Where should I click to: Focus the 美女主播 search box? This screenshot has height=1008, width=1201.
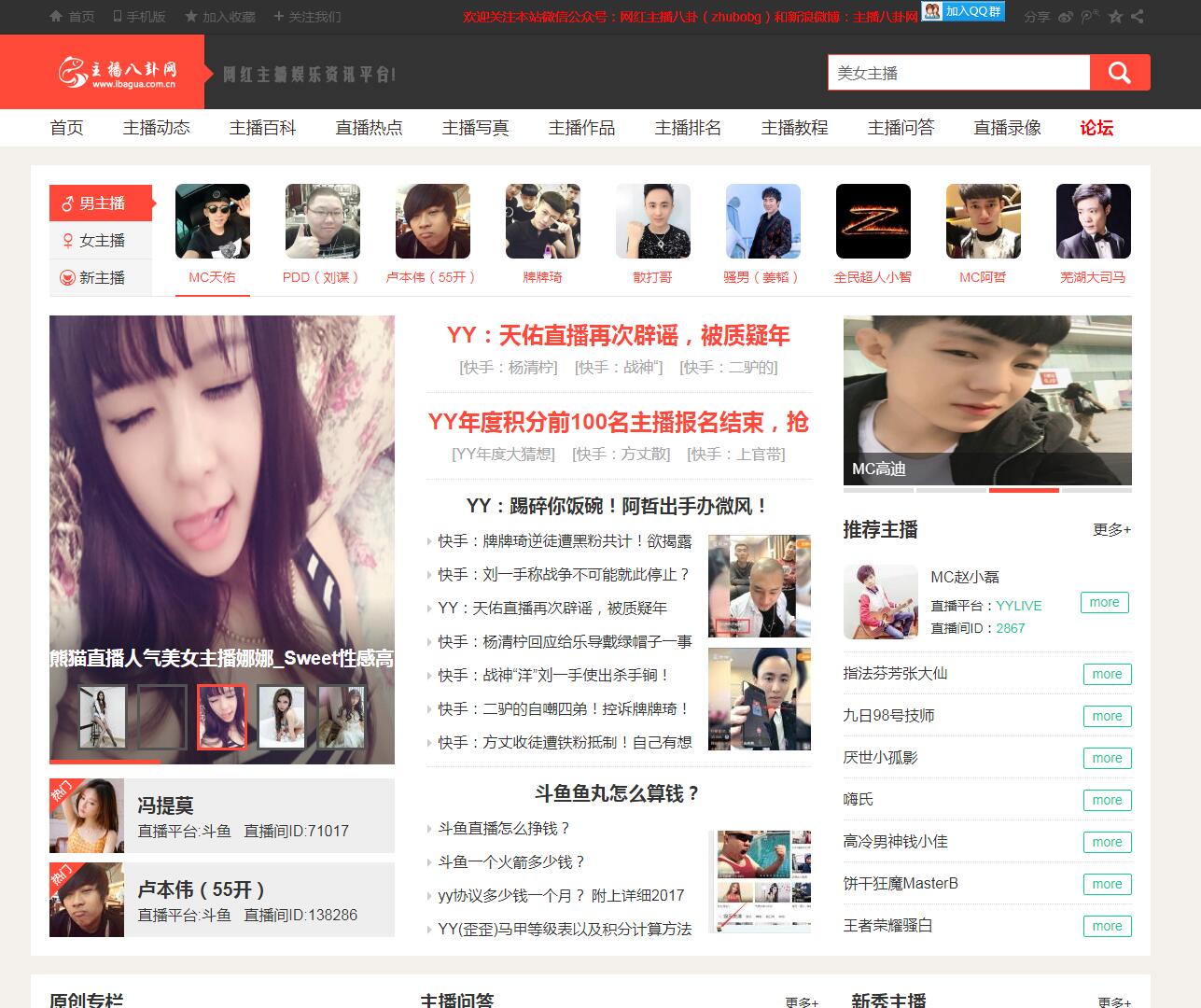[958, 73]
